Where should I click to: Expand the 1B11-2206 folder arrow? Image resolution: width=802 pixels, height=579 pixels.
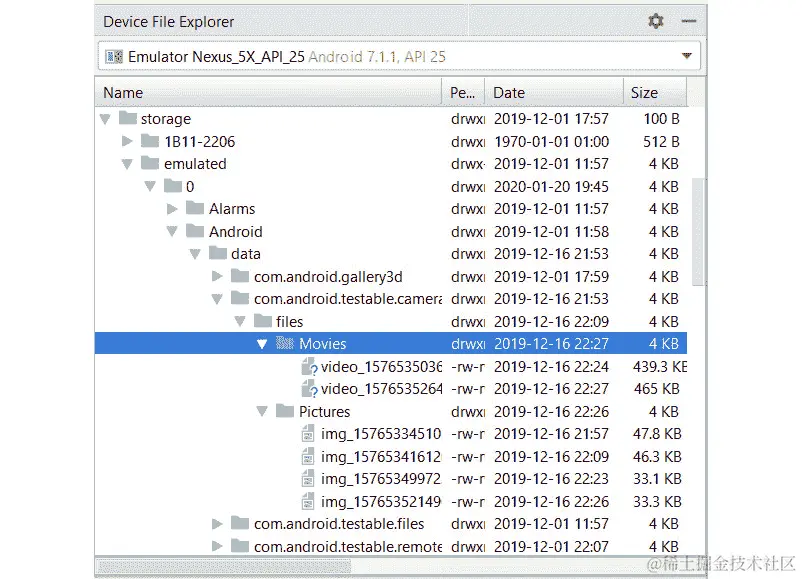pyautogui.click(x=127, y=141)
